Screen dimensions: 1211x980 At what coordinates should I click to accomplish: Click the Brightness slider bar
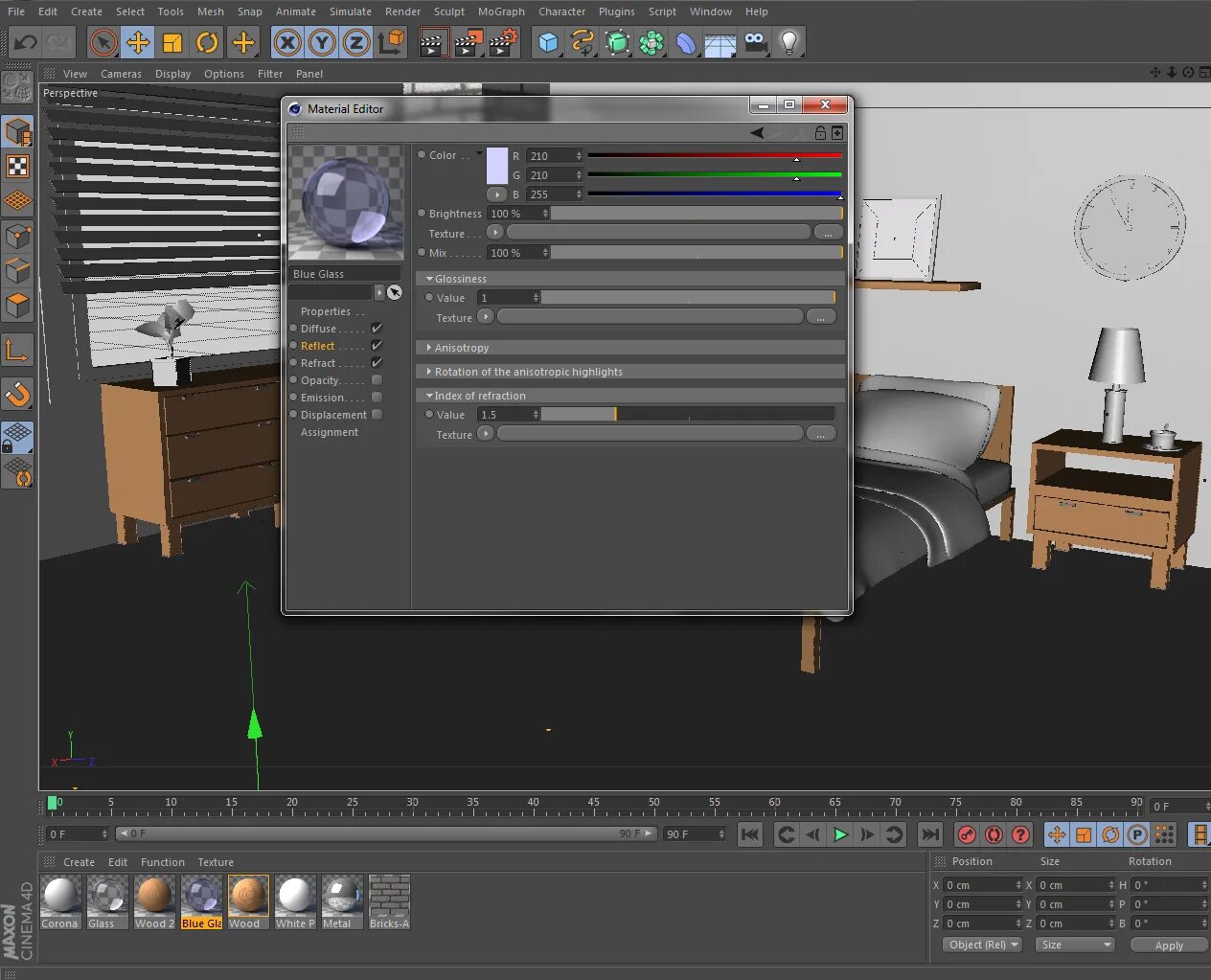[x=697, y=214]
